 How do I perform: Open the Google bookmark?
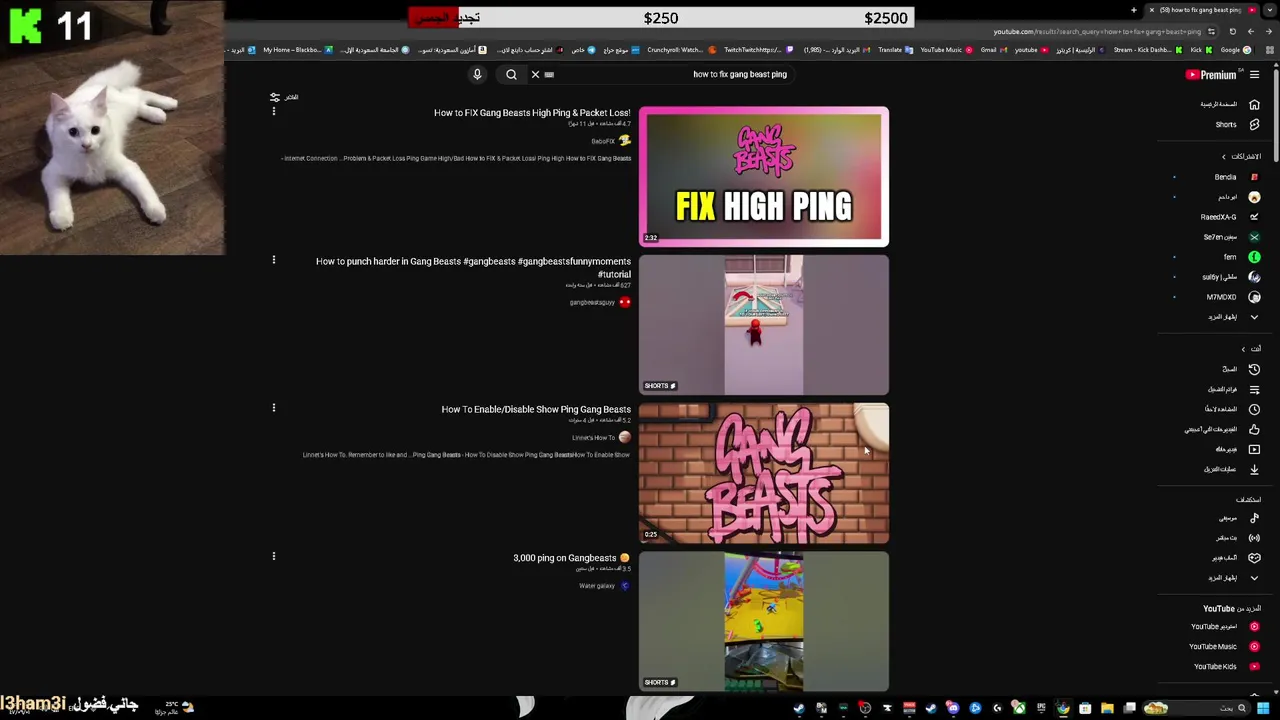pos(1235,50)
